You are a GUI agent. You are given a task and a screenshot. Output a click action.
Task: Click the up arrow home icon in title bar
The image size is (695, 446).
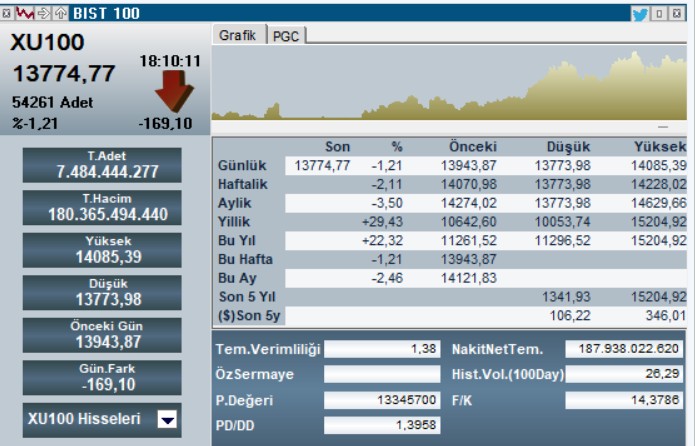click(x=60, y=13)
